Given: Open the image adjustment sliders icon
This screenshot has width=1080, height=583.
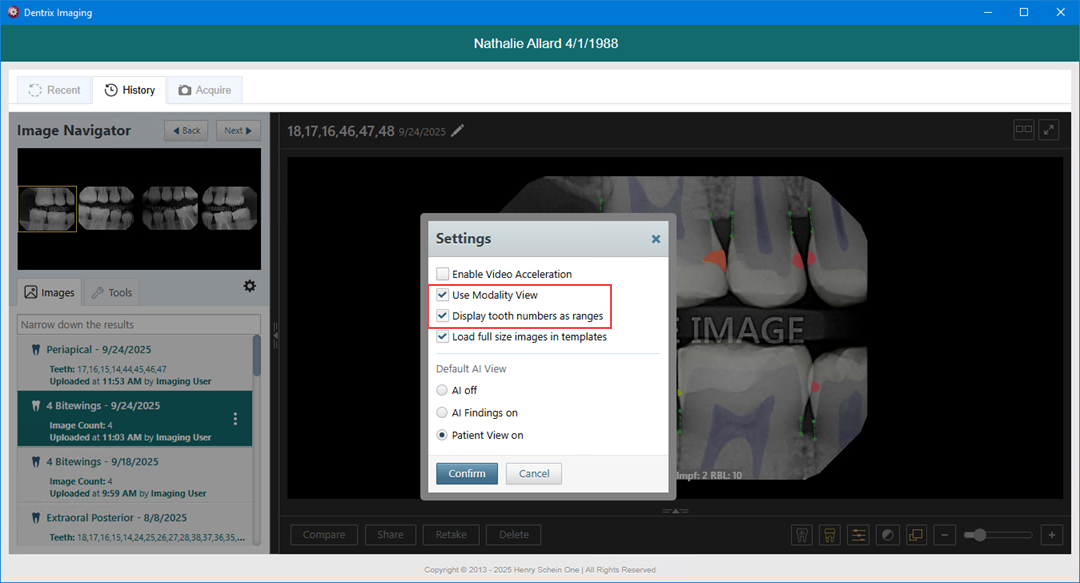Looking at the screenshot, I should click(x=858, y=535).
